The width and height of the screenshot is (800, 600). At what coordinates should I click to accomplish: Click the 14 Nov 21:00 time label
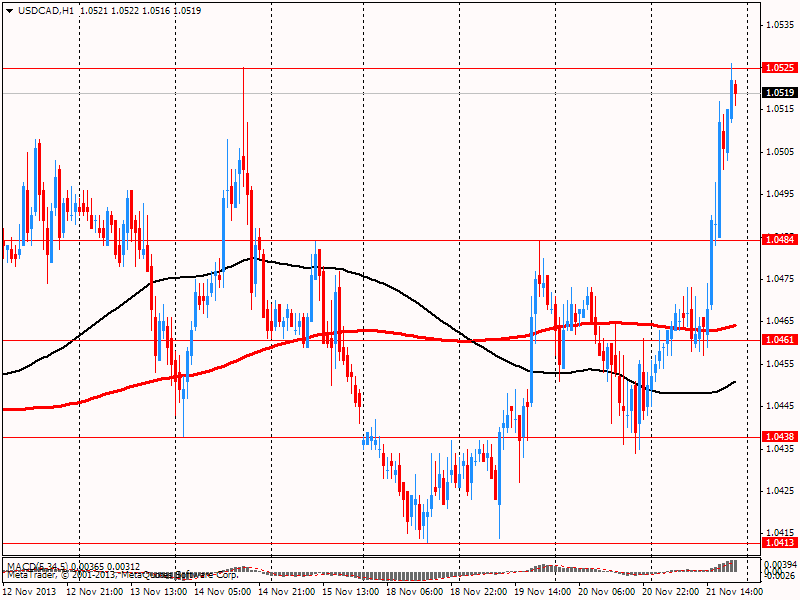tap(287, 592)
